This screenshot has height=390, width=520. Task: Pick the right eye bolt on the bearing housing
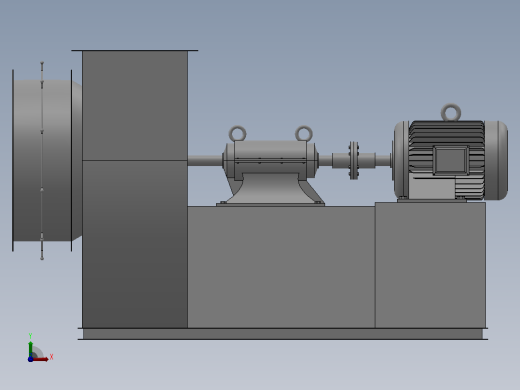[x=304, y=133]
